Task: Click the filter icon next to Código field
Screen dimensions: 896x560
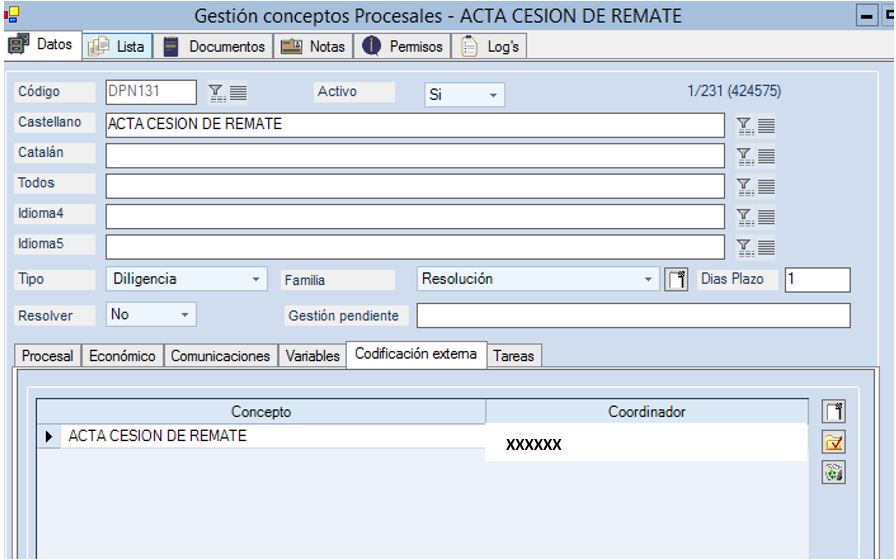Action: (x=215, y=93)
